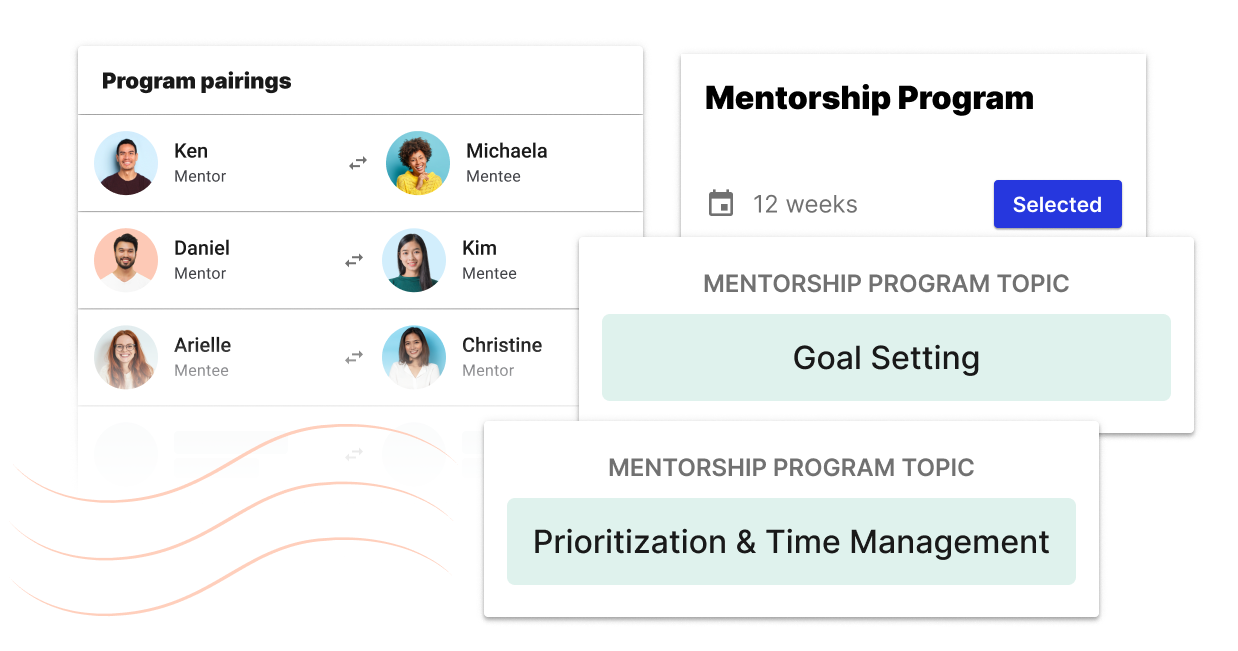
Task: Open mentor Ken's name link
Action: pyautogui.click(x=191, y=151)
